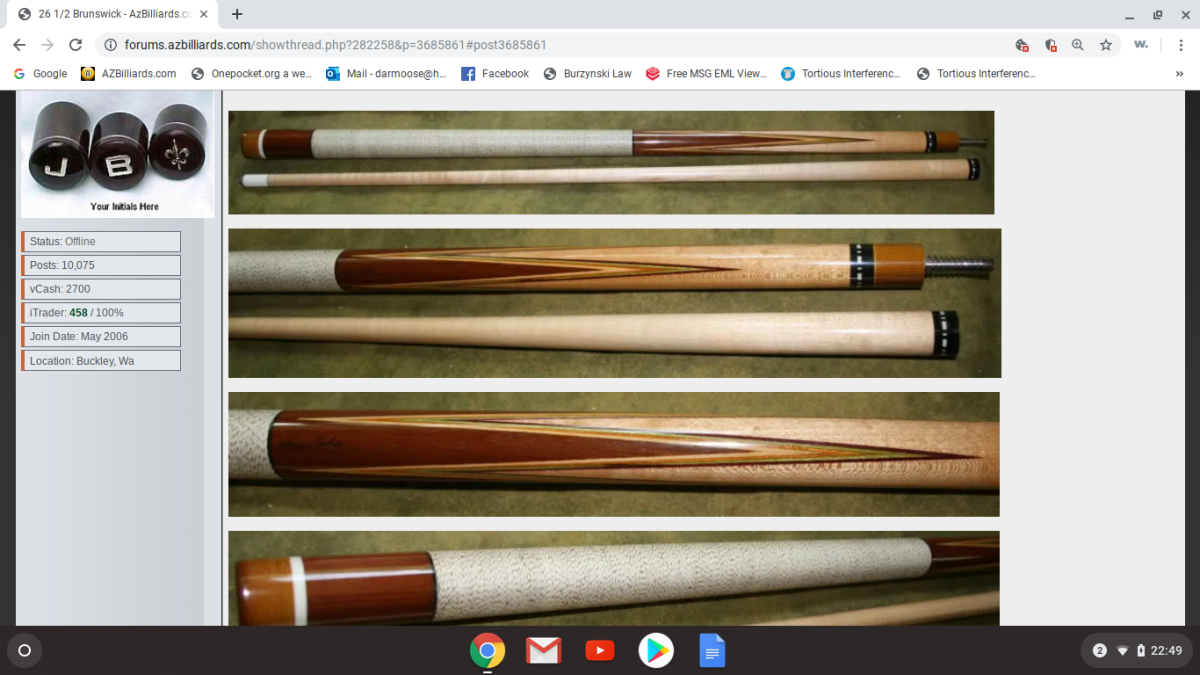Bookmark this page with star icon
This screenshot has width=1200, height=675.
pos(1106,45)
